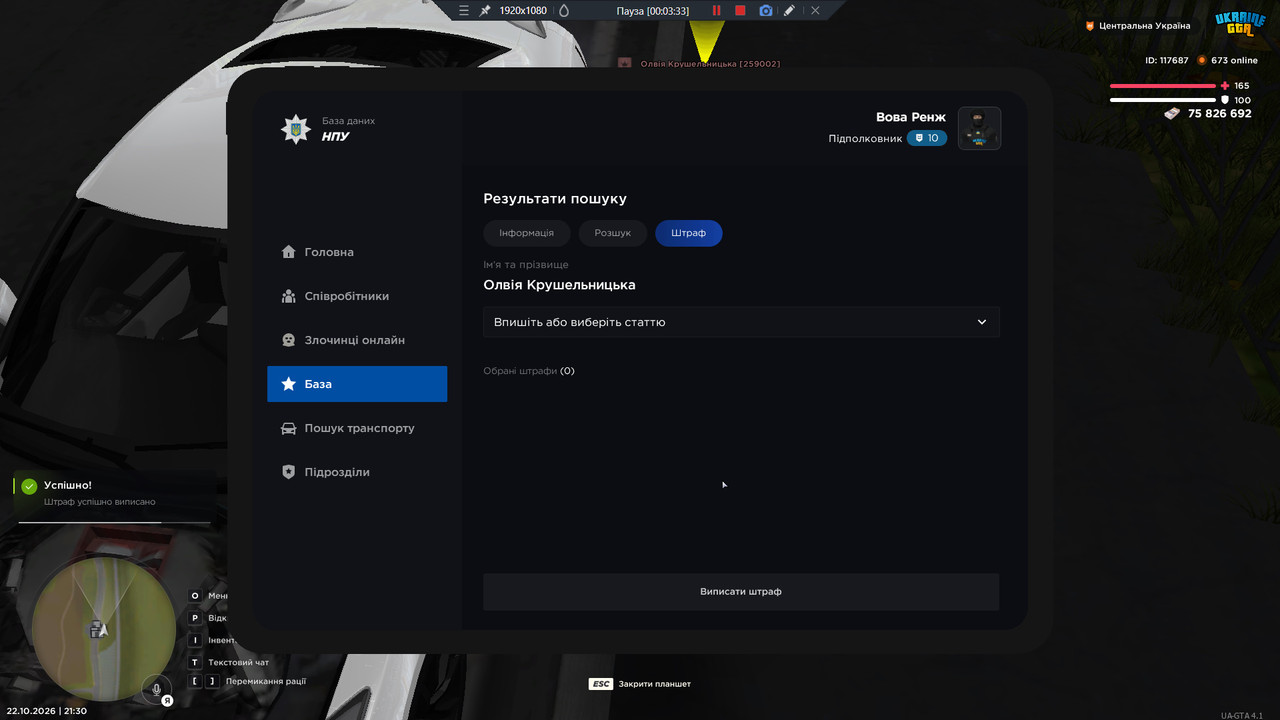Toggle the recorder toolbar pin icon
This screenshot has width=1280, height=720.
pos(485,10)
